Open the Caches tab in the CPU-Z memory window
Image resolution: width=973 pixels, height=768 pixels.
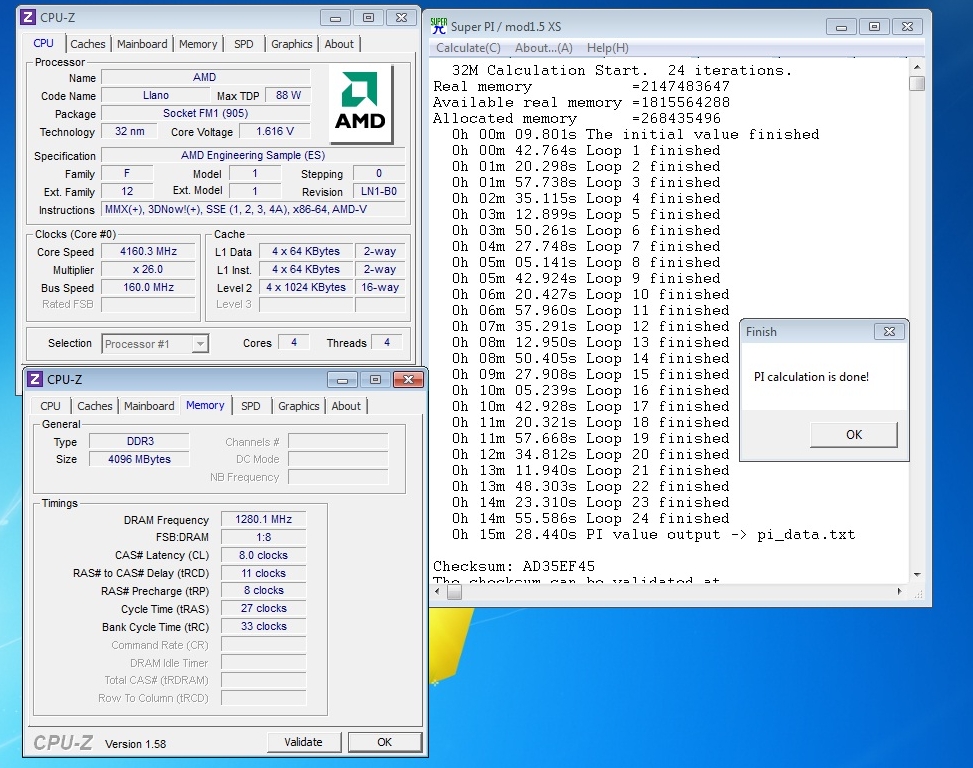(x=94, y=406)
